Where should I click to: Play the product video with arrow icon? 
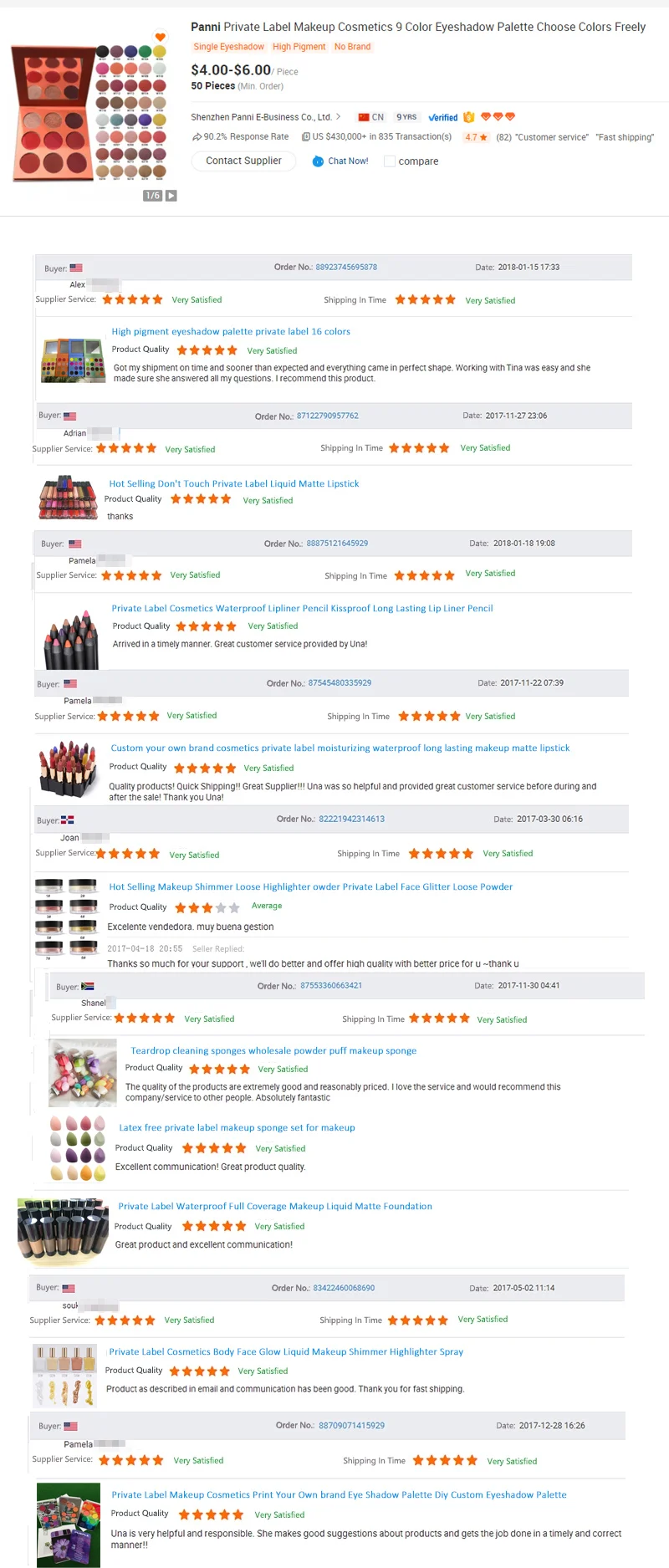click(x=171, y=196)
